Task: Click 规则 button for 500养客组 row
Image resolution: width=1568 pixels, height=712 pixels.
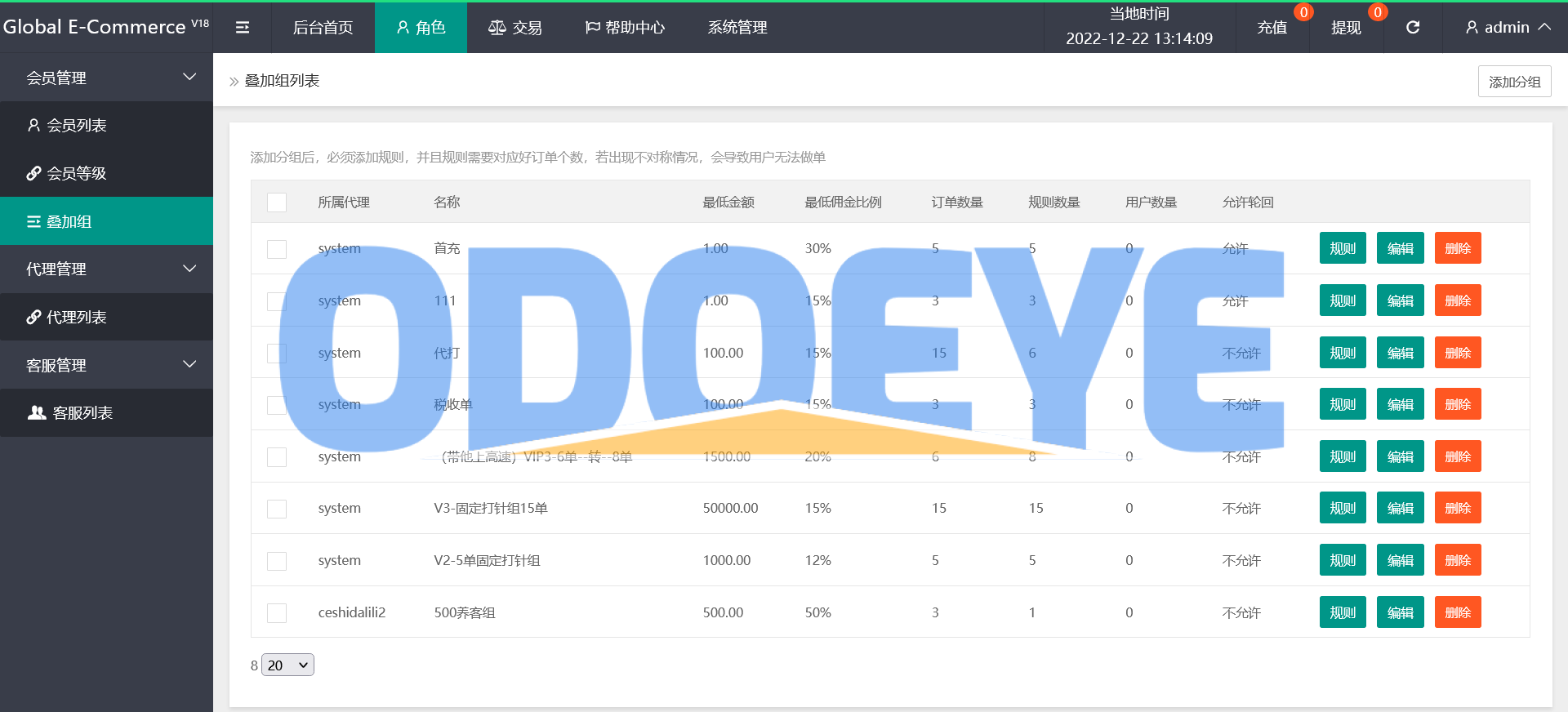Action: (x=1343, y=612)
